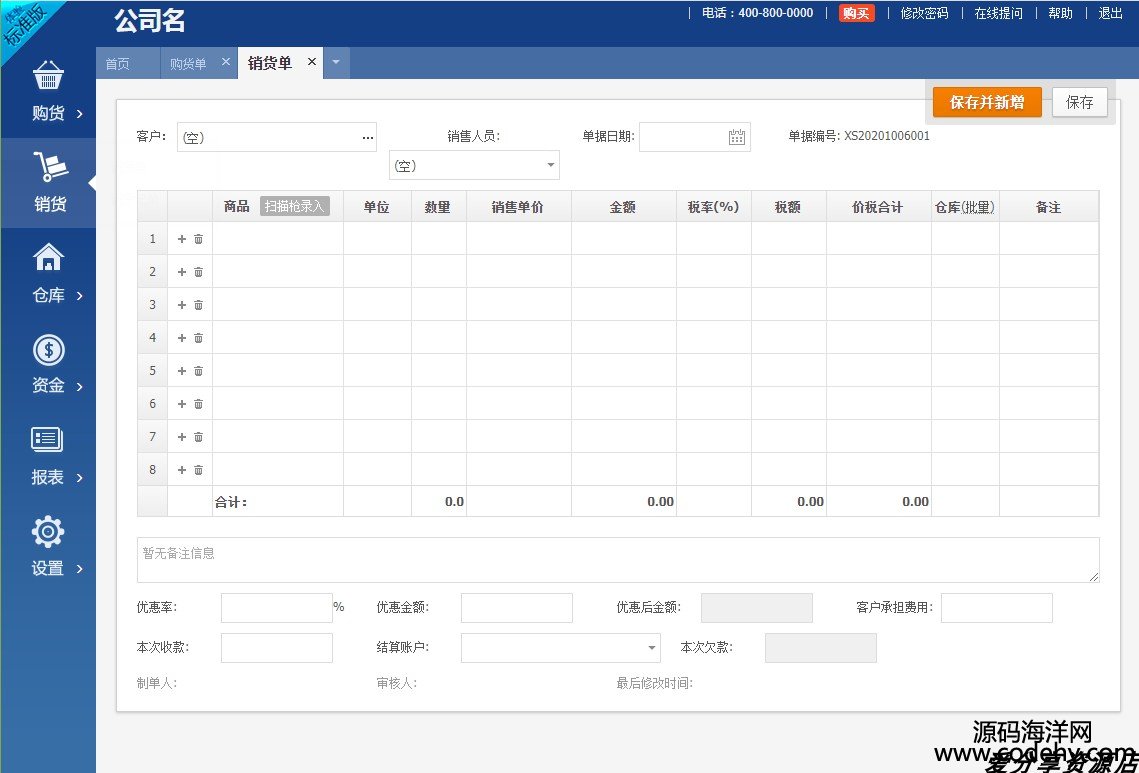The image size is (1139, 773).
Task: Switch to the 首页 tab
Action: 118,64
